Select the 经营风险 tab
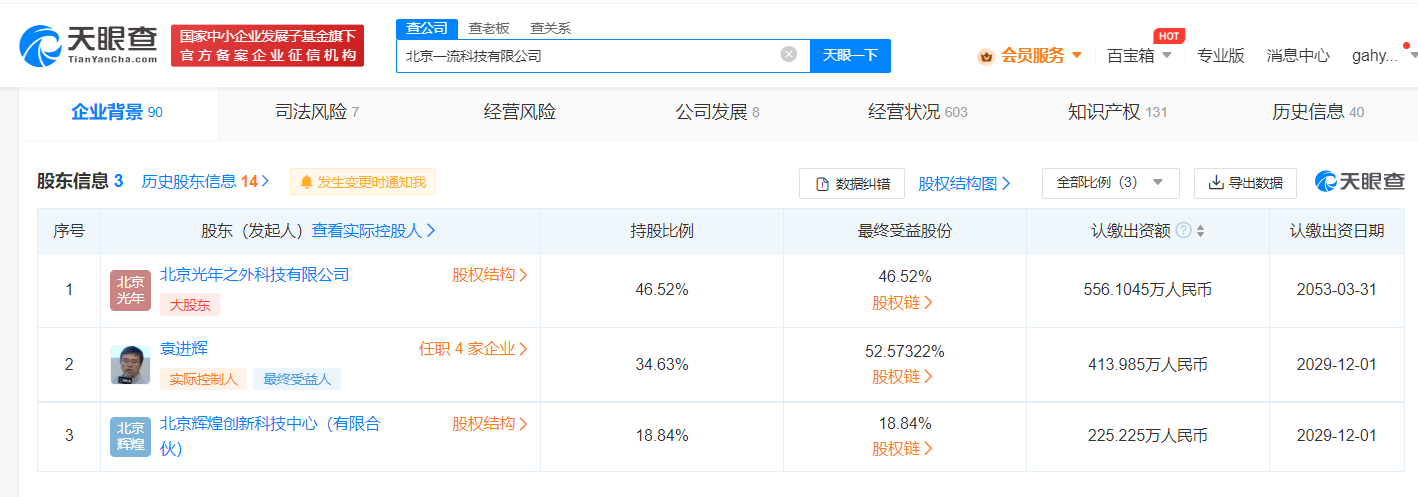This screenshot has height=497, width=1418. pyautogui.click(x=519, y=112)
